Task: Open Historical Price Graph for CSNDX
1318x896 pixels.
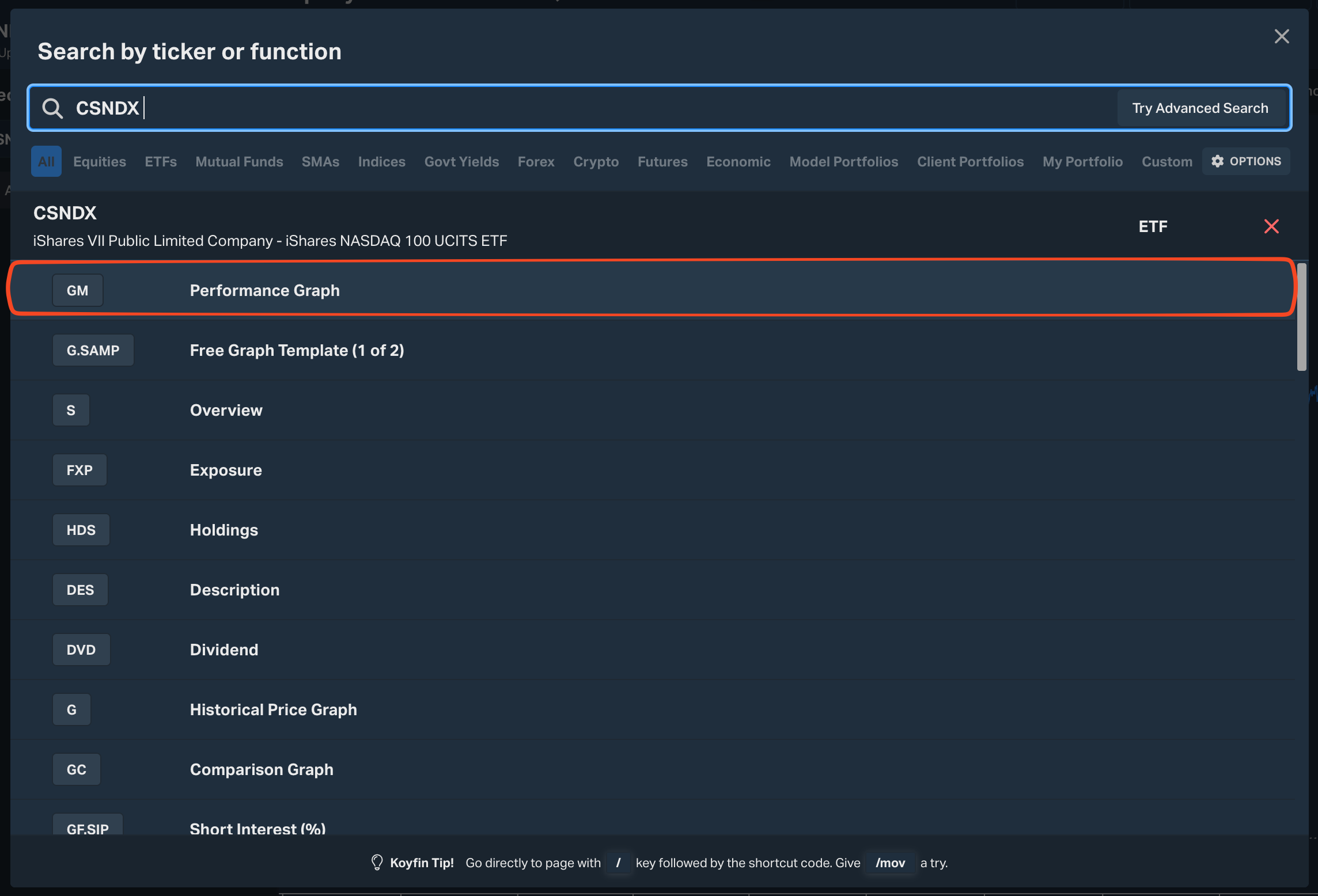Action: tap(274, 709)
